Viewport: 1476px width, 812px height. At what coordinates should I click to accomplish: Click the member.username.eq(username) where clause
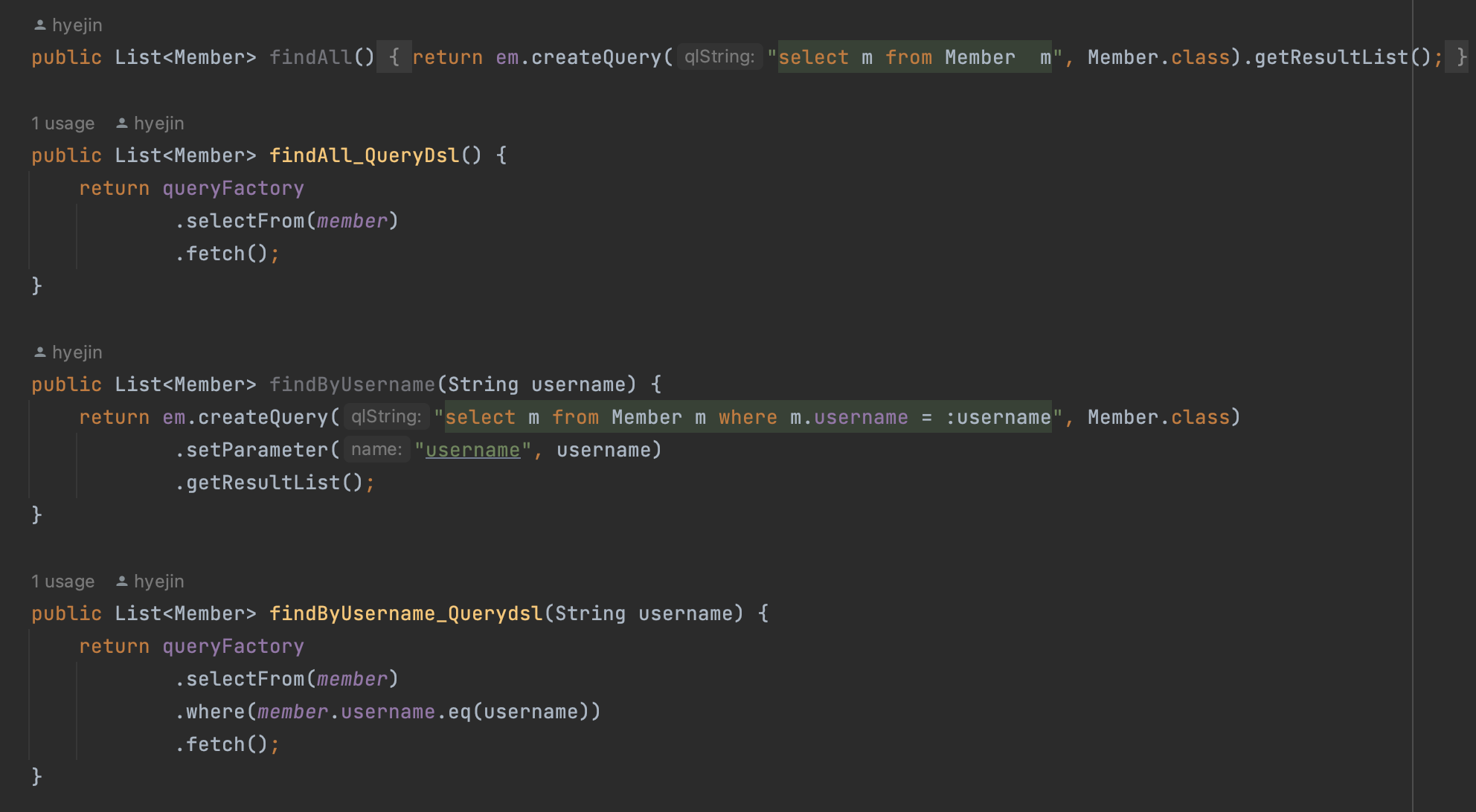(424, 712)
